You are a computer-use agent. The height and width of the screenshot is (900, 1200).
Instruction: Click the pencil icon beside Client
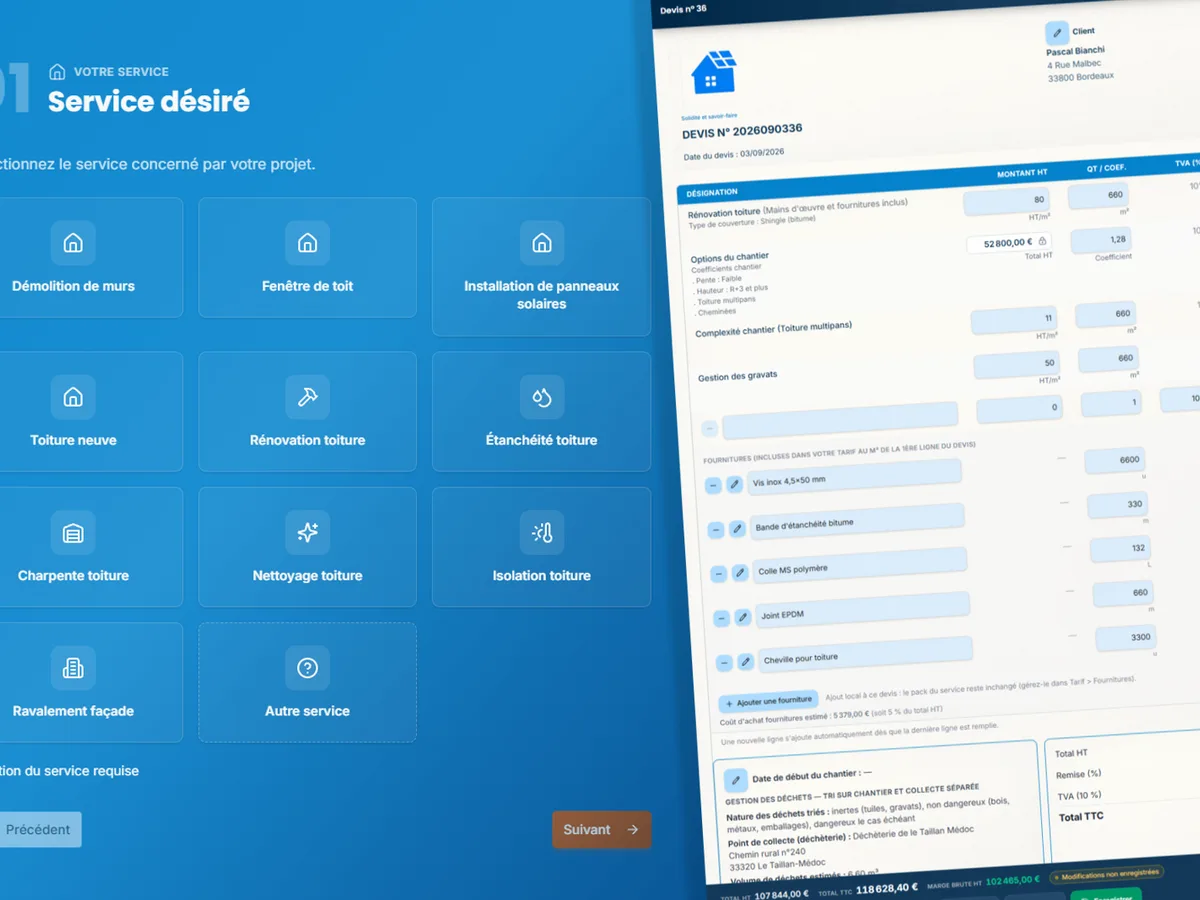pyautogui.click(x=1056, y=33)
